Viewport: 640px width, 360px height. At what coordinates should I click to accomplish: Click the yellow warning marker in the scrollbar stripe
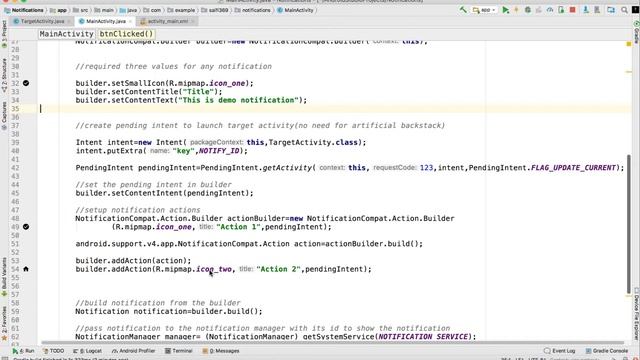(x=629, y=44)
